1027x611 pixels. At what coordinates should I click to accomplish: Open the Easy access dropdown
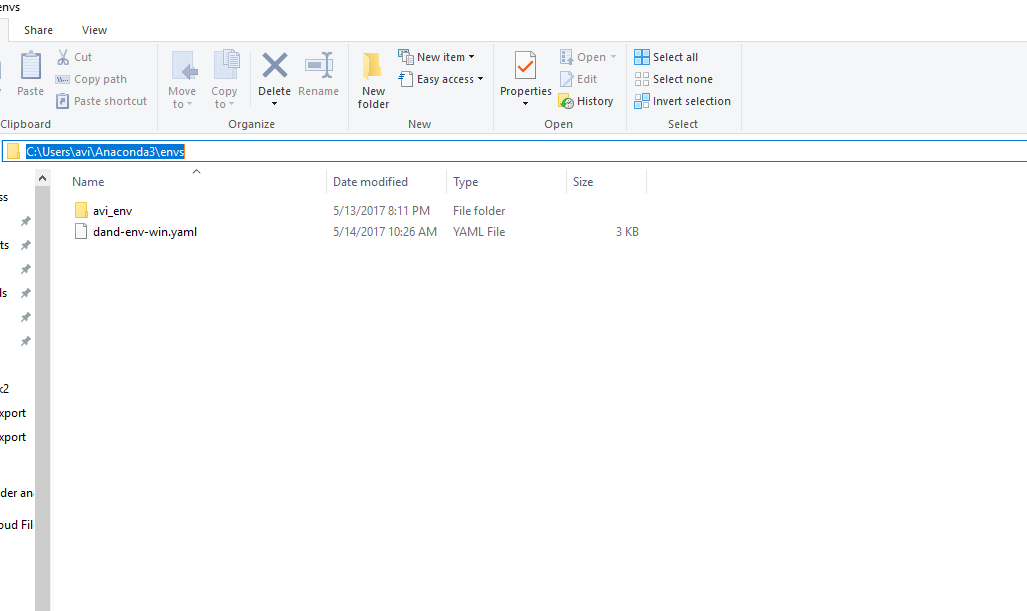[x=441, y=78]
